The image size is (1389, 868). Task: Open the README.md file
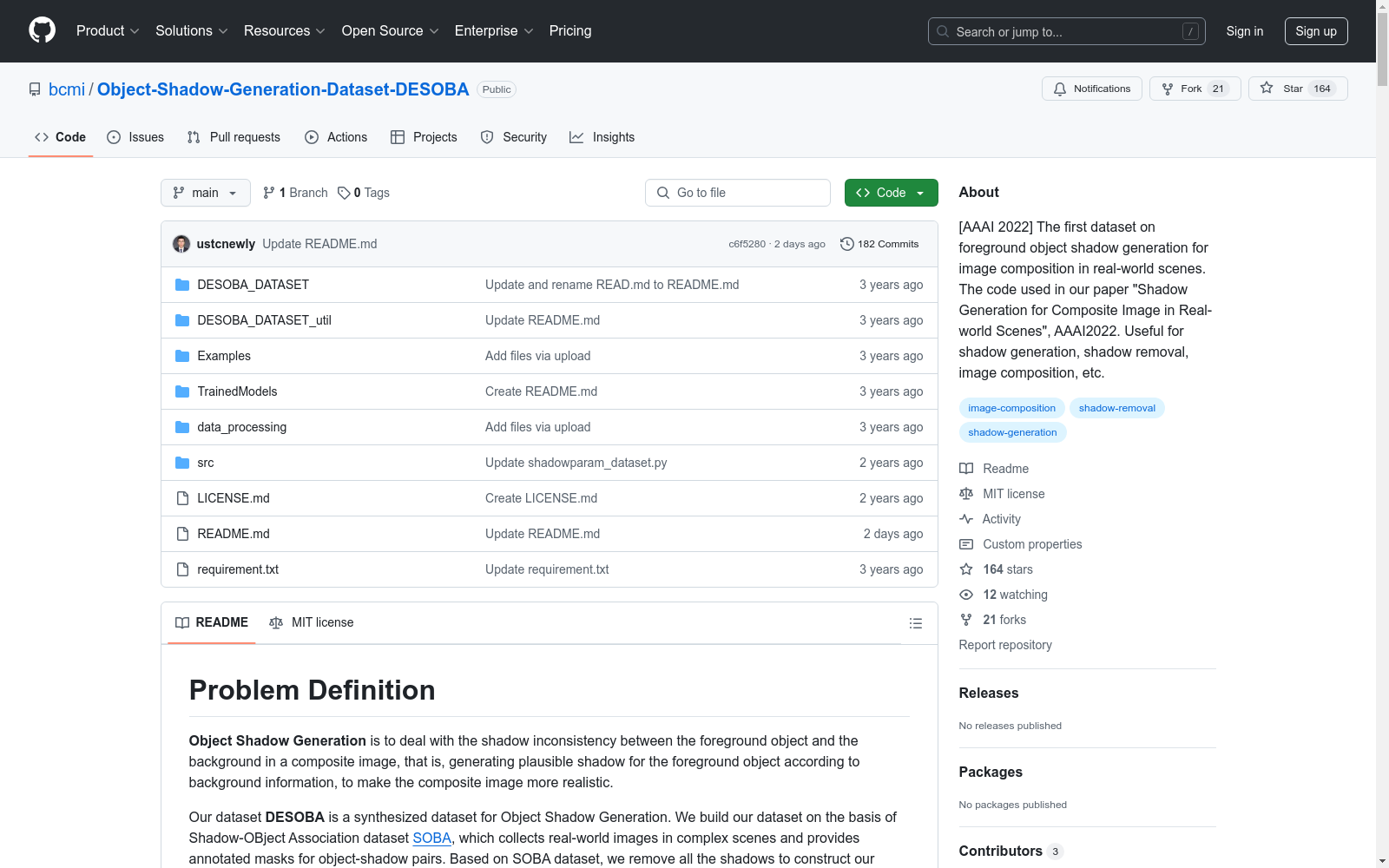coord(234,534)
